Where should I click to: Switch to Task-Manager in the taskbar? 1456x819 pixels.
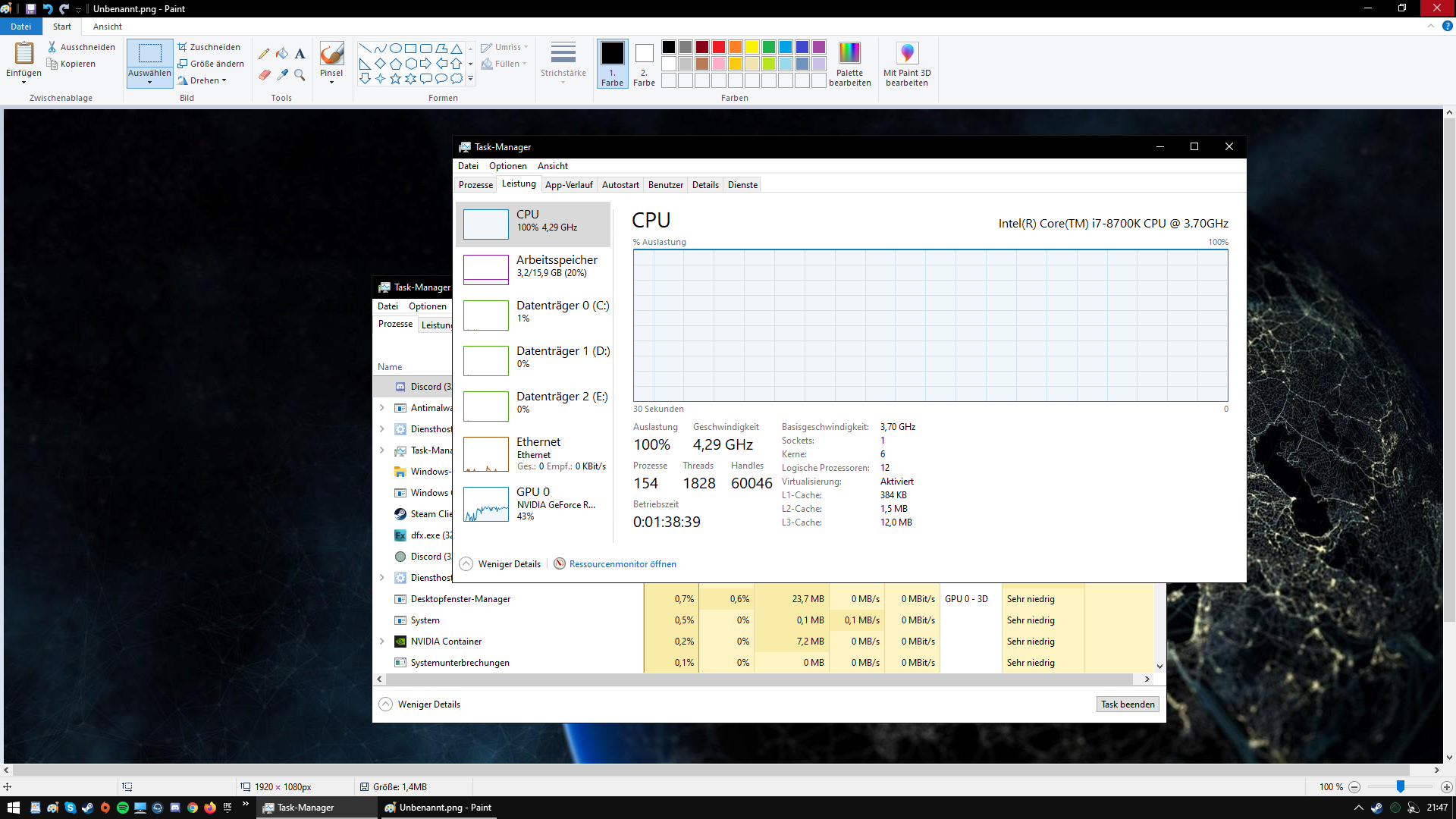[306, 808]
